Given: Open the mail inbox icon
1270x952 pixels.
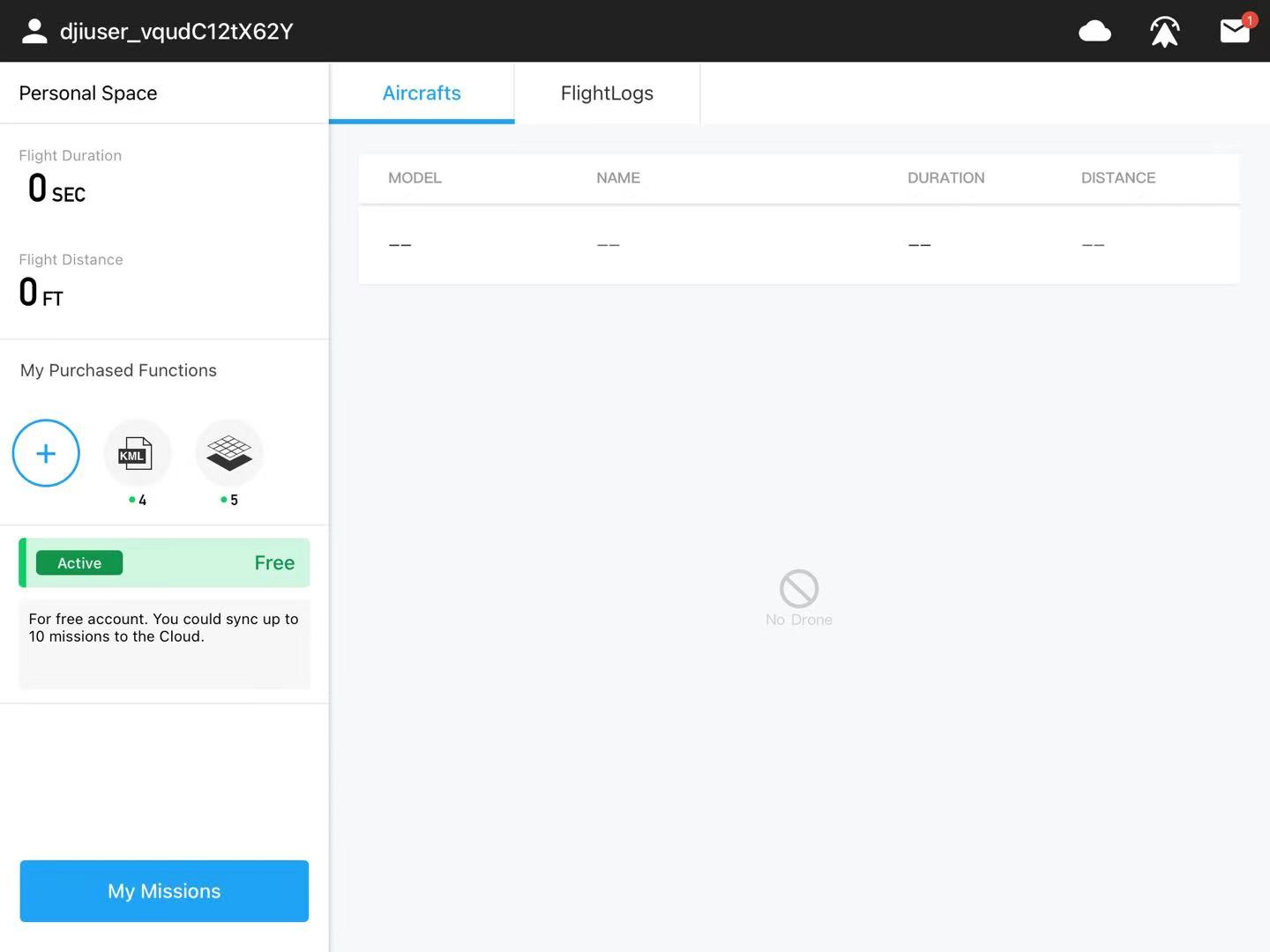Looking at the screenshot, I should click(x=1235, y=32).
